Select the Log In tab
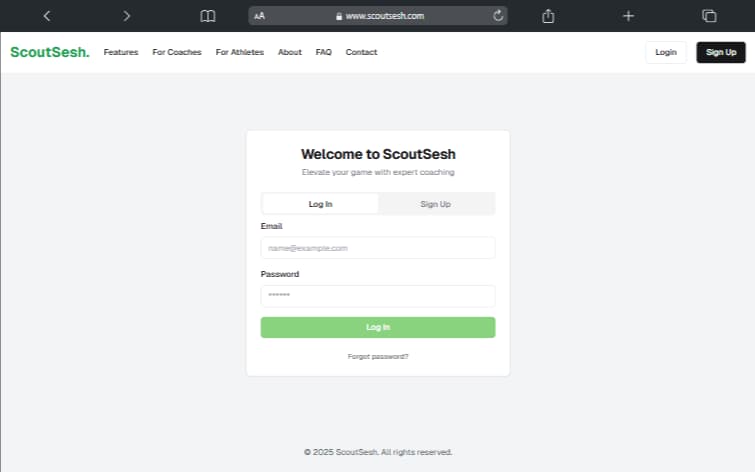Image resolution: width=755 pixels, height=472 pixels. point(320,204)
